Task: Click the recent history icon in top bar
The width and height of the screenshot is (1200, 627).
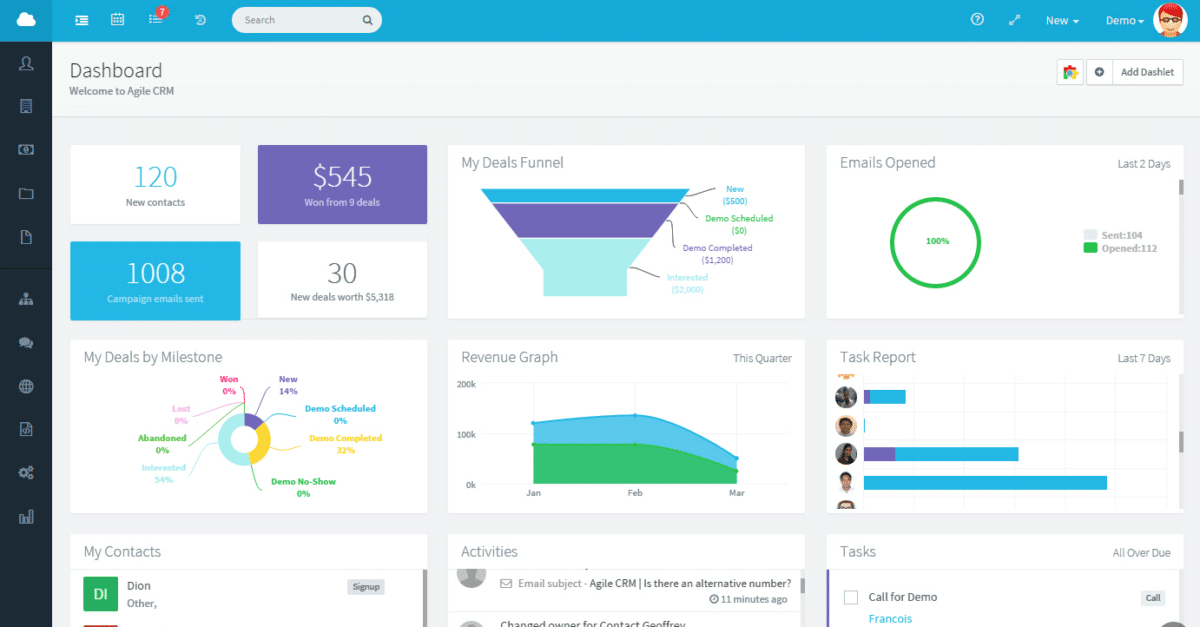Action: [x=200, y=19]
